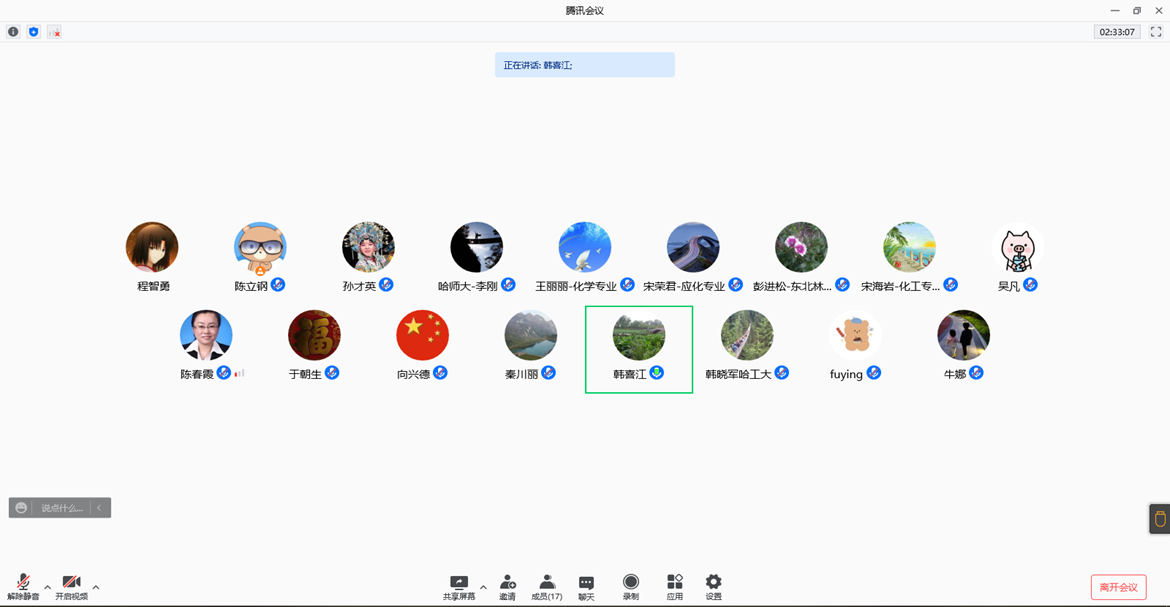Collapse the 说点什么 chat input bar
Viewport: 1170px width, 607px height.
click(x=99, y=508)
